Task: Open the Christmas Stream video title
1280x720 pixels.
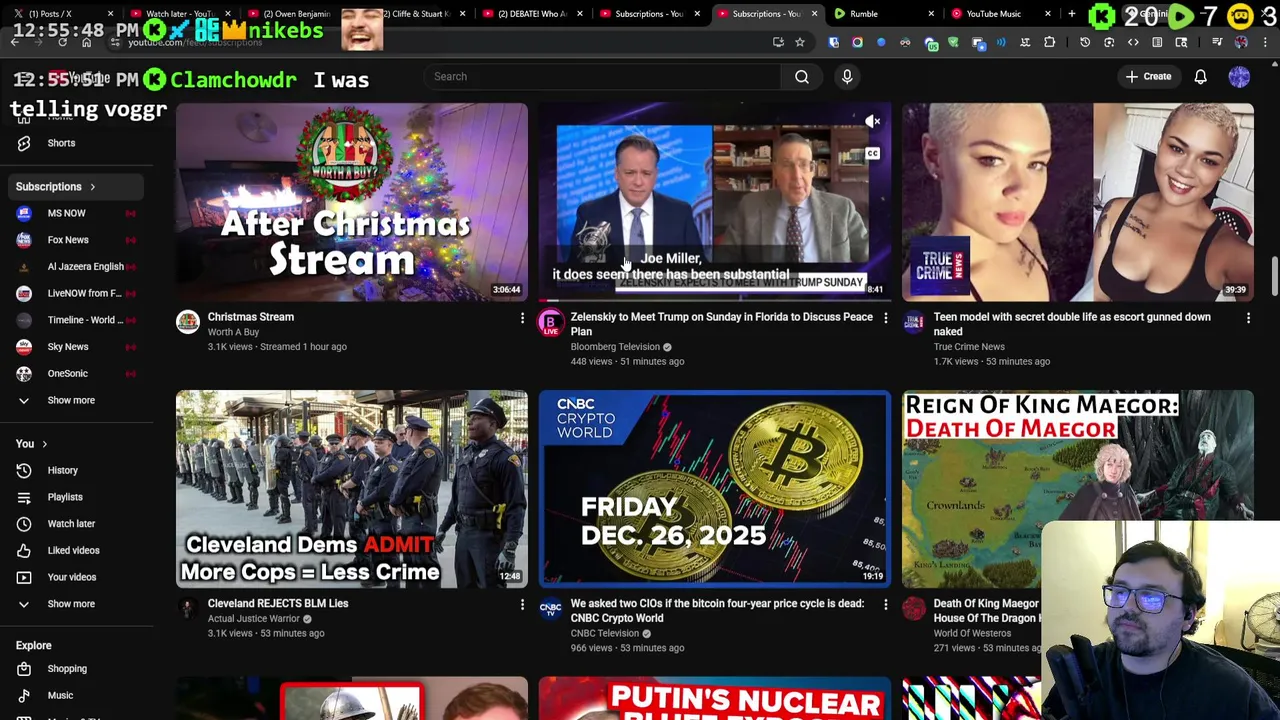Action: click(251, 317)
